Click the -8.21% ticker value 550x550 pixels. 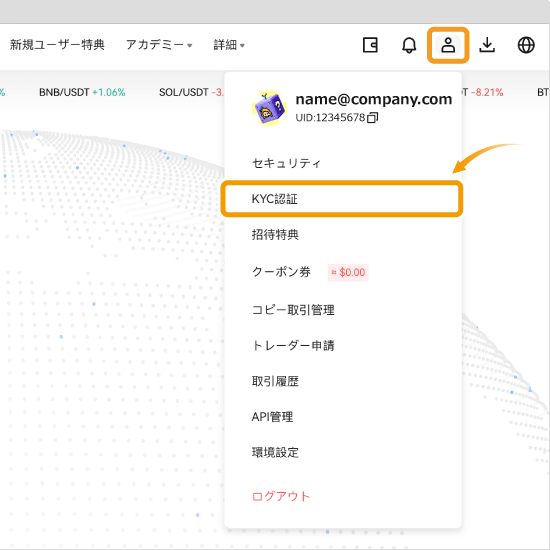(487, 92)
